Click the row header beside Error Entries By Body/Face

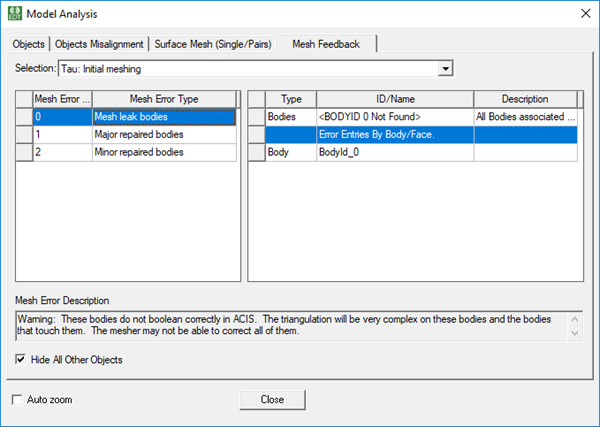257,134
